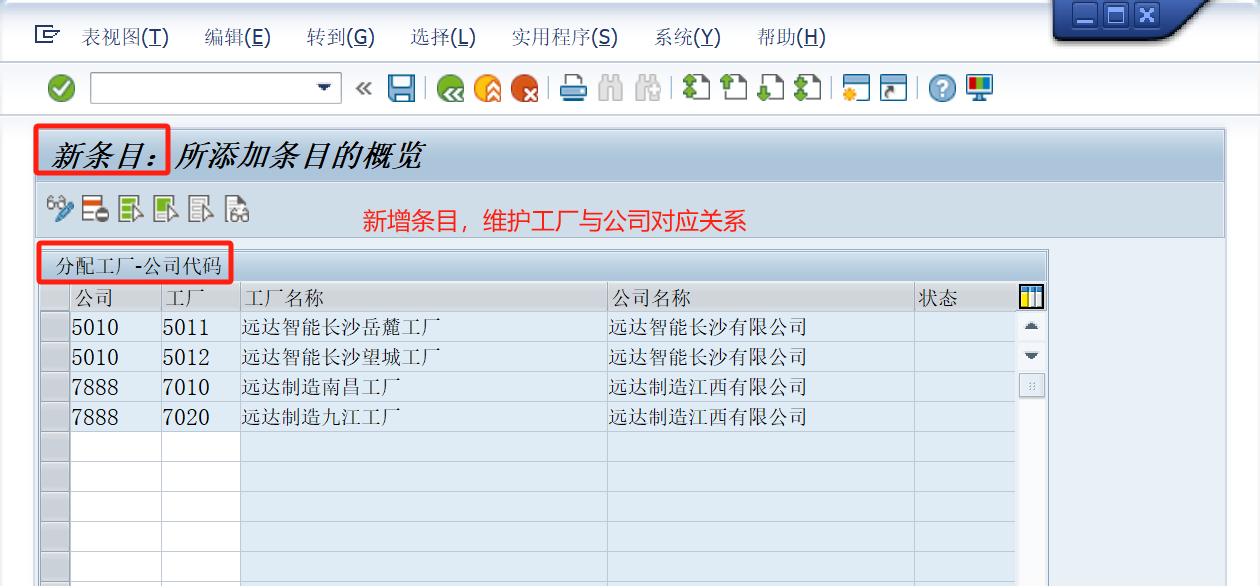Go to next page icon
The width and height of the screenshot is (1260, 586).
click(x=770, y=88)
